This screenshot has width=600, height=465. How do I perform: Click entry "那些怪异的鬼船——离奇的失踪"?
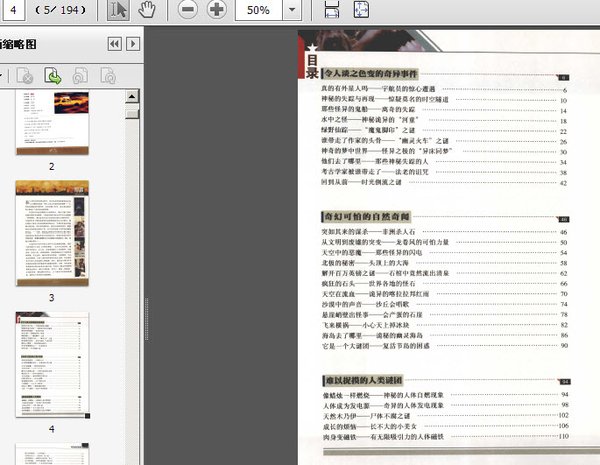coord(368,109)
